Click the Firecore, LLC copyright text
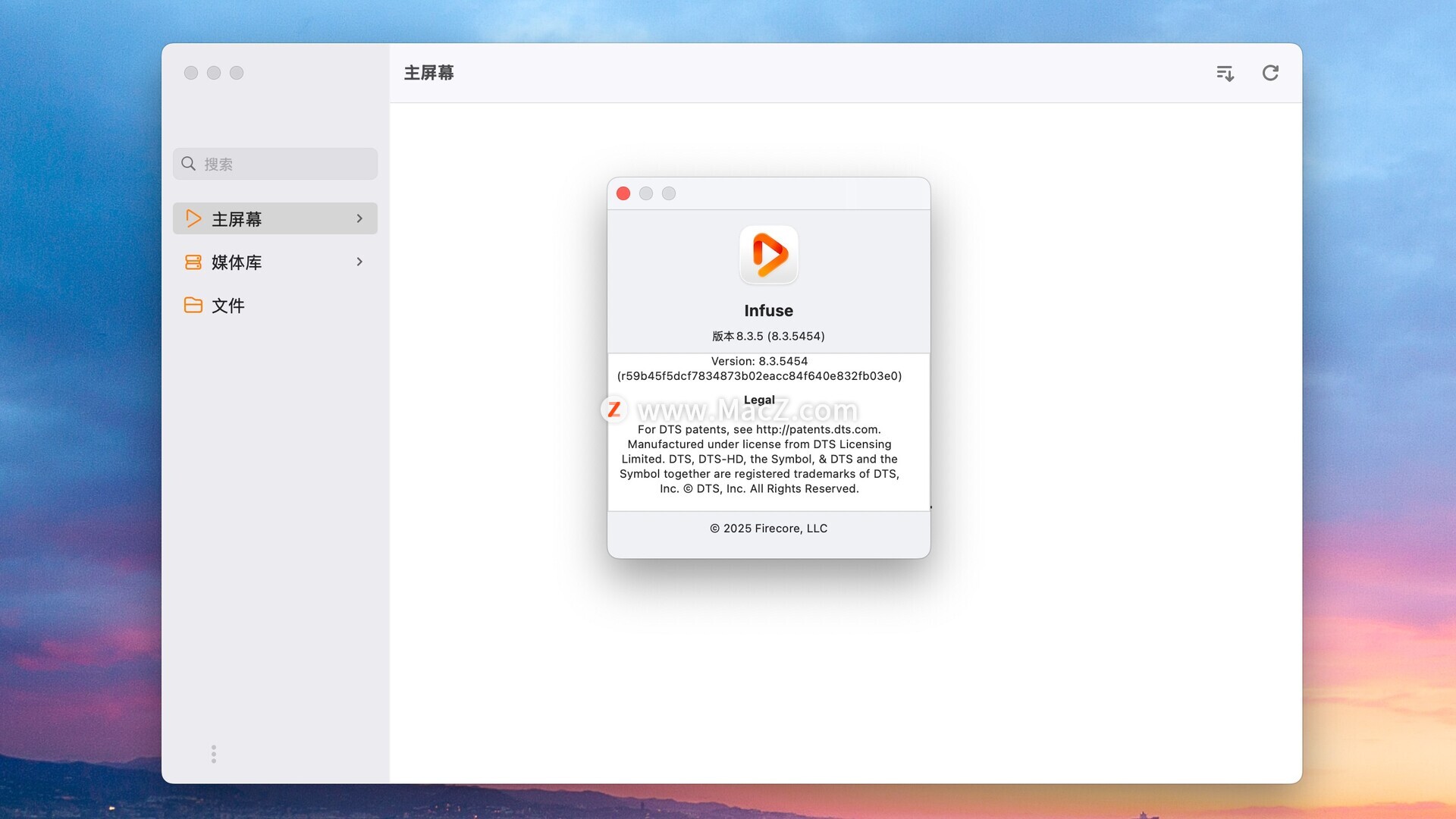 point(768,529)
